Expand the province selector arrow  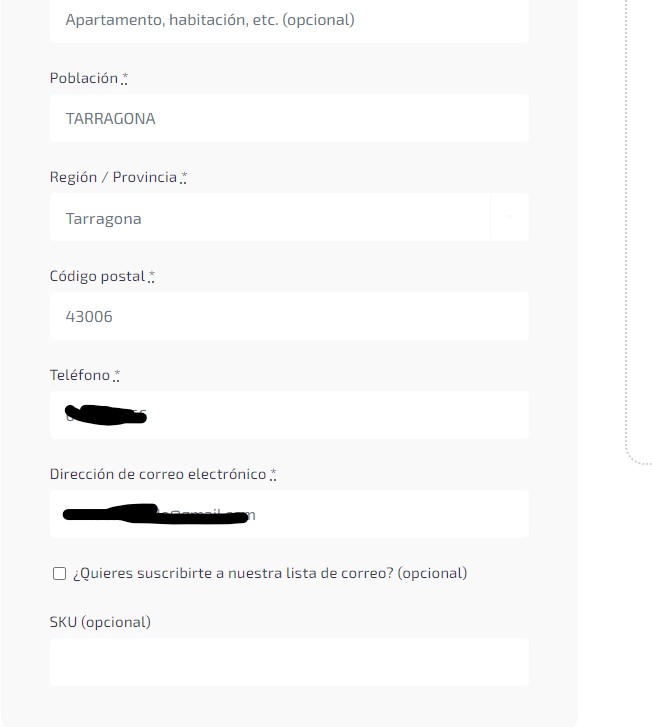click(510, 217)
